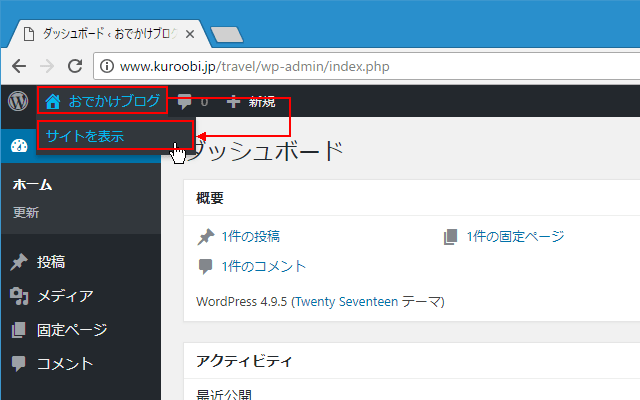The height and width of the screenshot is (400, 640).
Task: Select サイトを表示 from the dropdown
Action: tap(115, 135)
